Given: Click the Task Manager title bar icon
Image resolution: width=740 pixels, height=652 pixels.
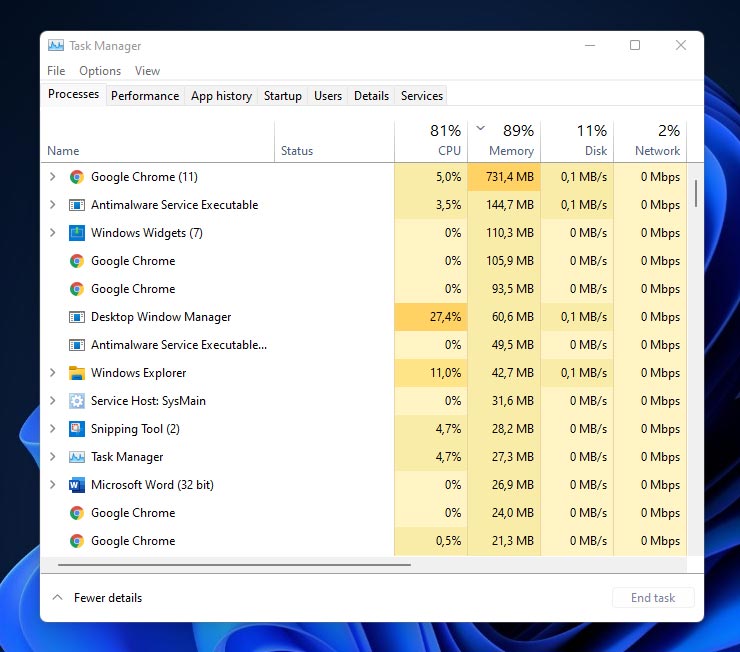Looking at the screenshot, I should pyautogui.click(x=56, y=46).
